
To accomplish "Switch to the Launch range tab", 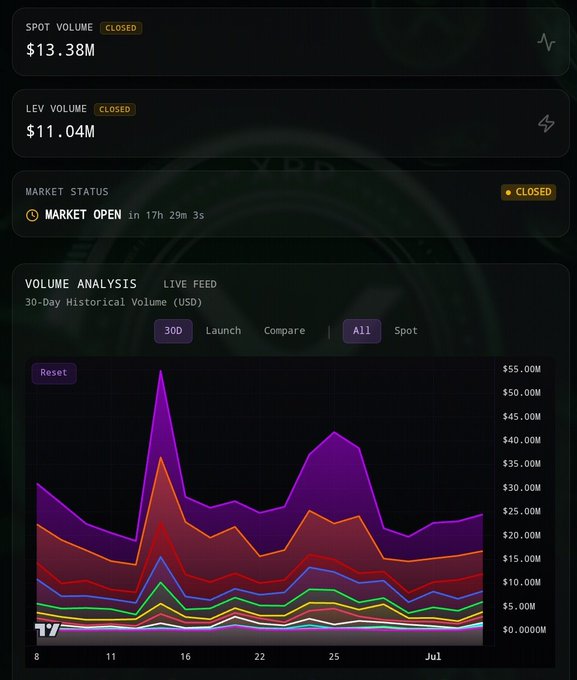I will (x=223, y=331).
